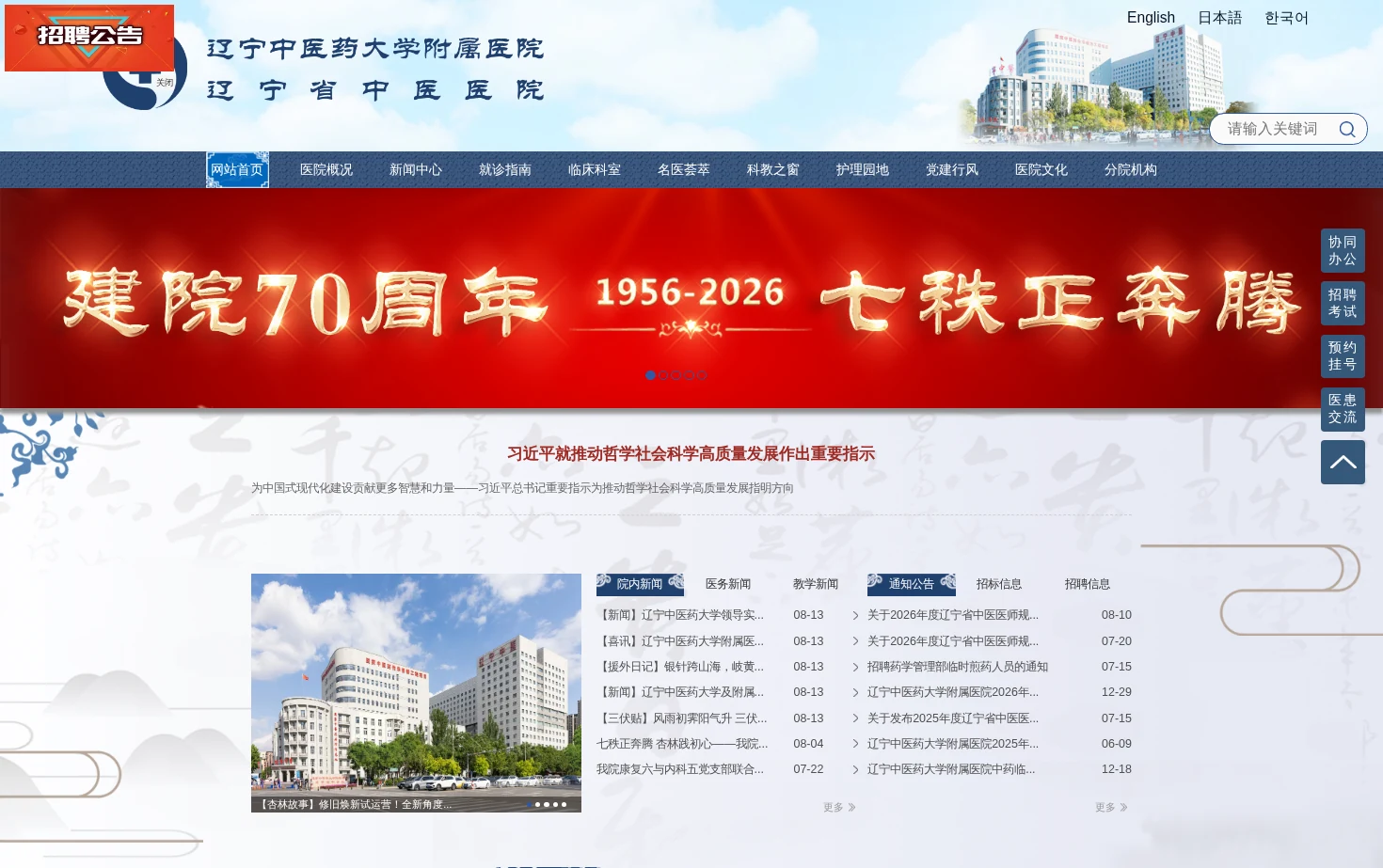The width and height of the screenshot is (1383, 868).
Task: Open 医患交流 side shortcut
Action: click(1343, 409)
